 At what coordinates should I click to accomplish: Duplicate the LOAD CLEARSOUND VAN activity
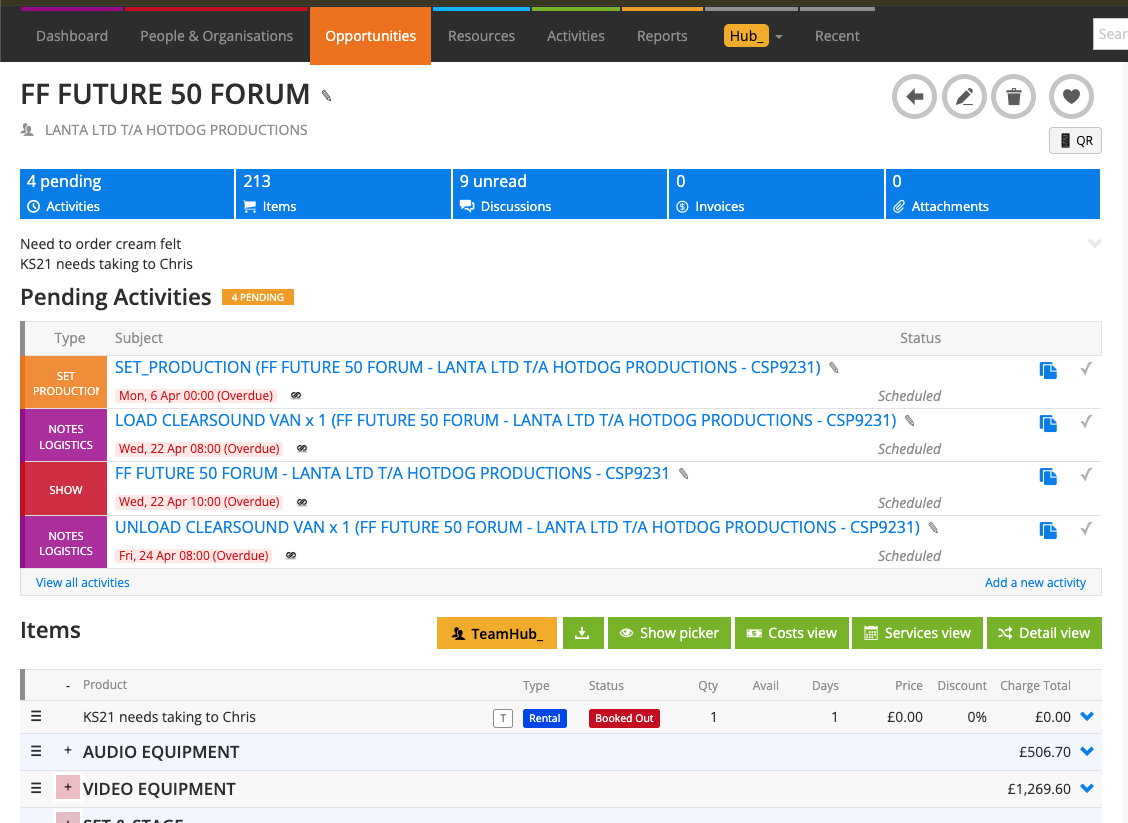coord(1048,423)
